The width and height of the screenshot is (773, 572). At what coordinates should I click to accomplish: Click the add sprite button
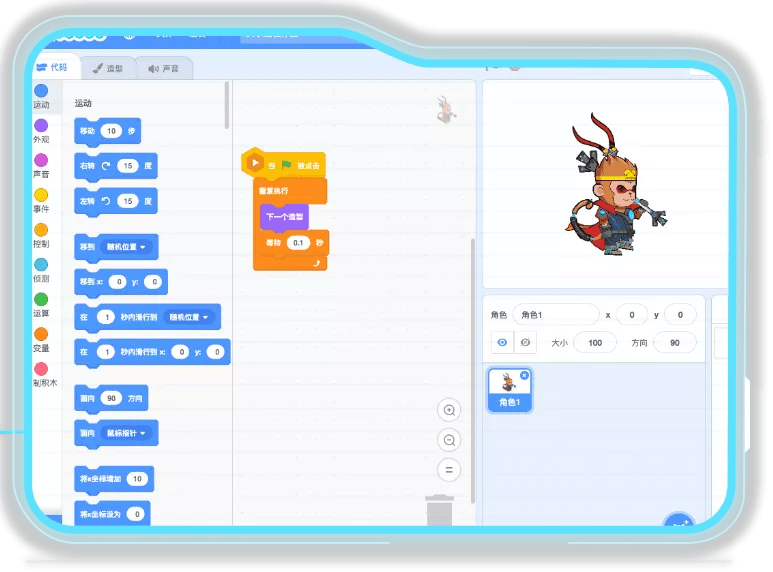[679, 520]
